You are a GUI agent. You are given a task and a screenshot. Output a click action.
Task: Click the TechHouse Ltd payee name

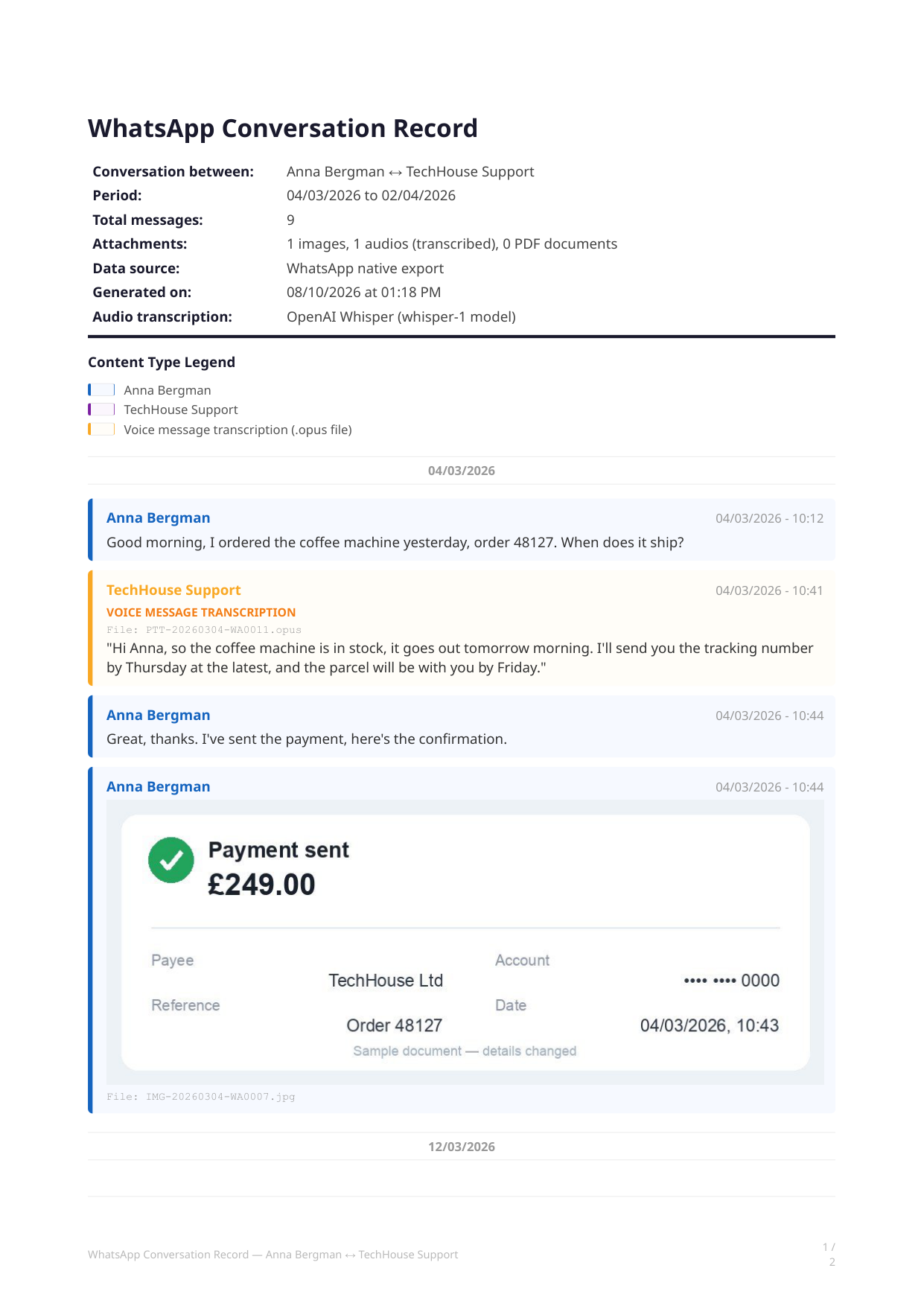coord(386,981)
